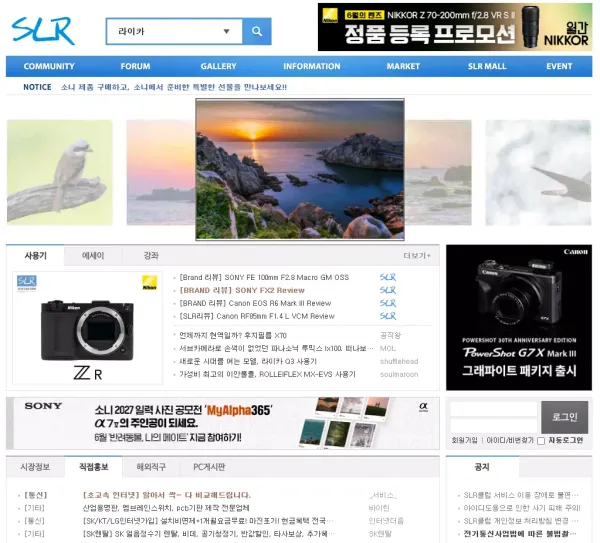The image size is (600, 543).
Task: Open the SLR MALL menu
Action: [x=487, y=66]
